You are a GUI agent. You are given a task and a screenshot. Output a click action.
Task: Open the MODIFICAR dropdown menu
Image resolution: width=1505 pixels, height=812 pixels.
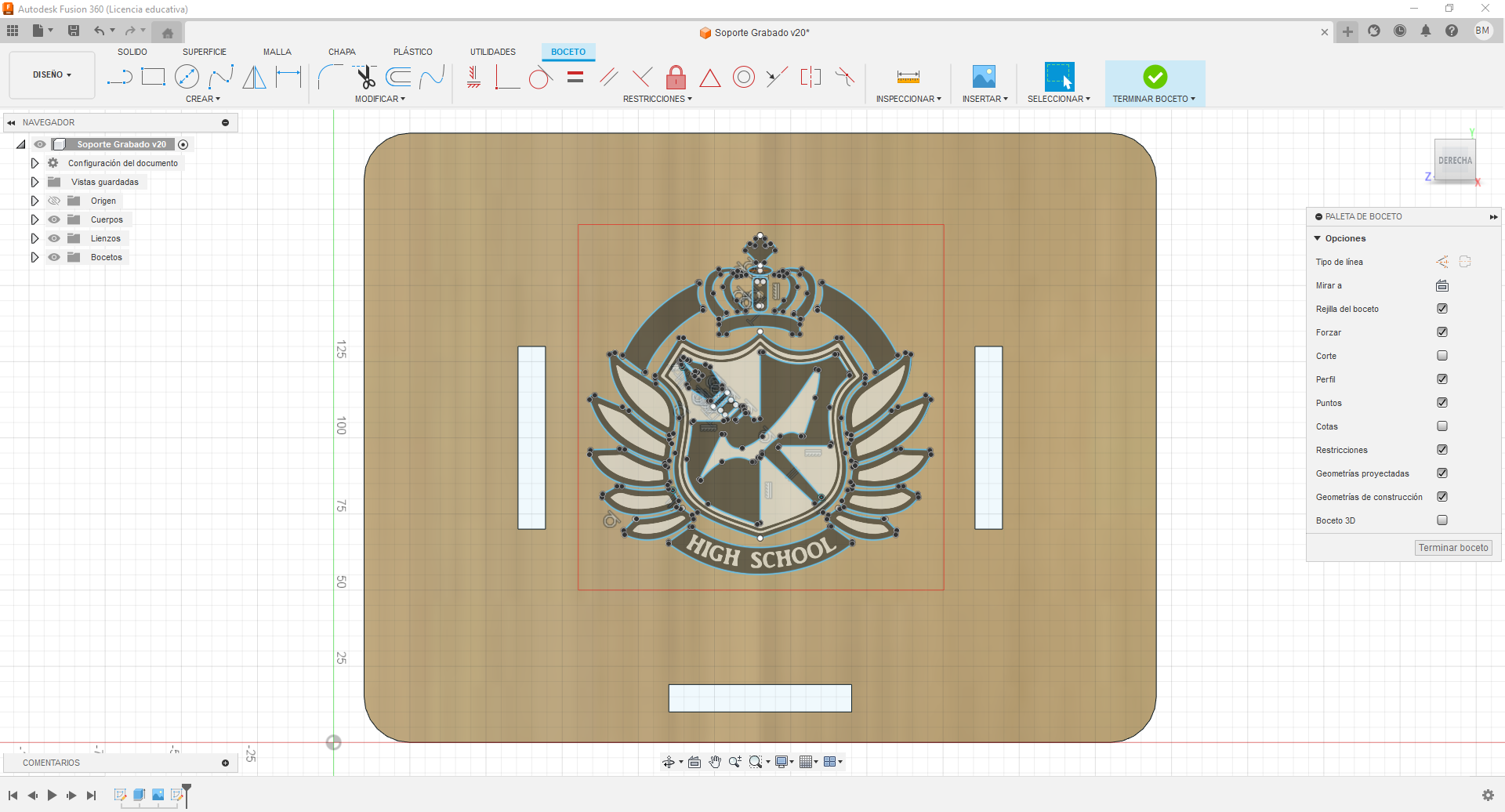click(x=380, y=99)
